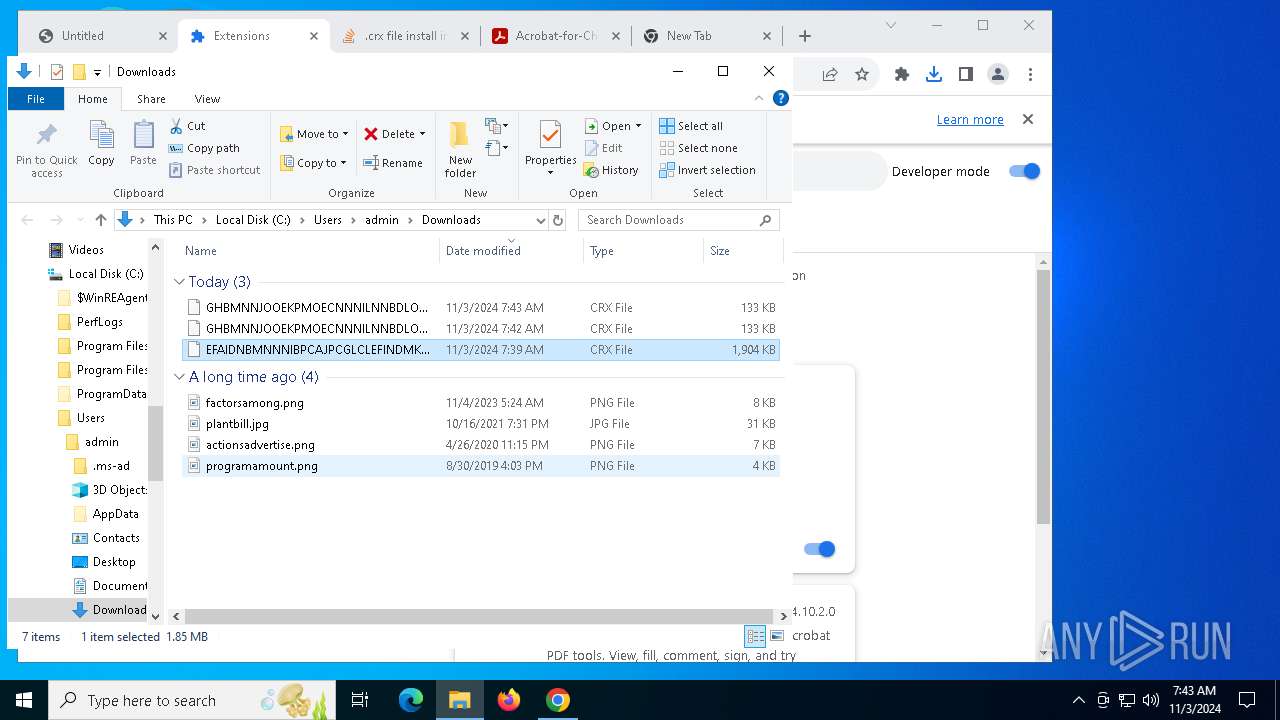This screenshot has width=1280, height=720.
Task: Open Firefox from the taskbar
Action: pos(509,700)
